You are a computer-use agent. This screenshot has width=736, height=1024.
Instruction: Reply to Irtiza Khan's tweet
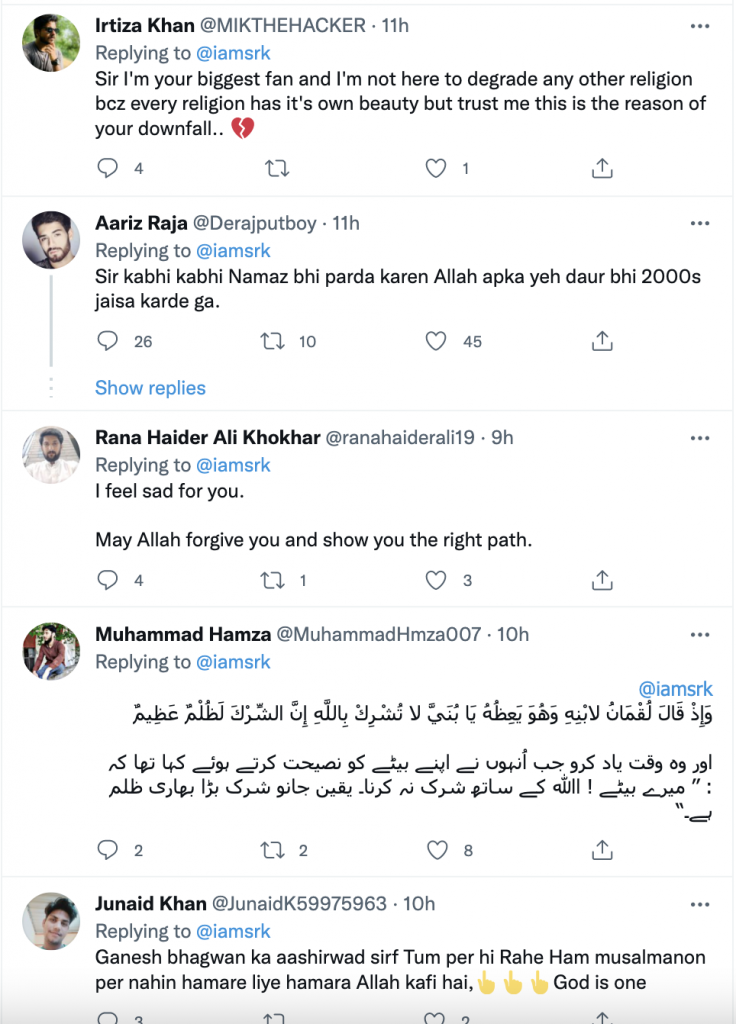(x=108, y=169)
